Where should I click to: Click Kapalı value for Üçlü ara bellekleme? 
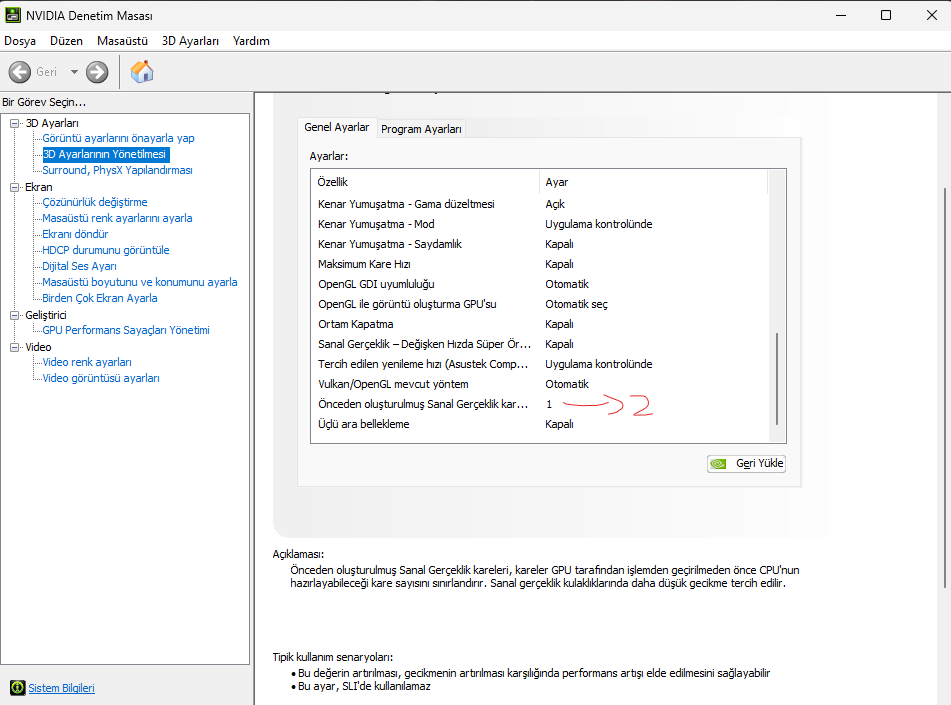[x=559, y=425]
